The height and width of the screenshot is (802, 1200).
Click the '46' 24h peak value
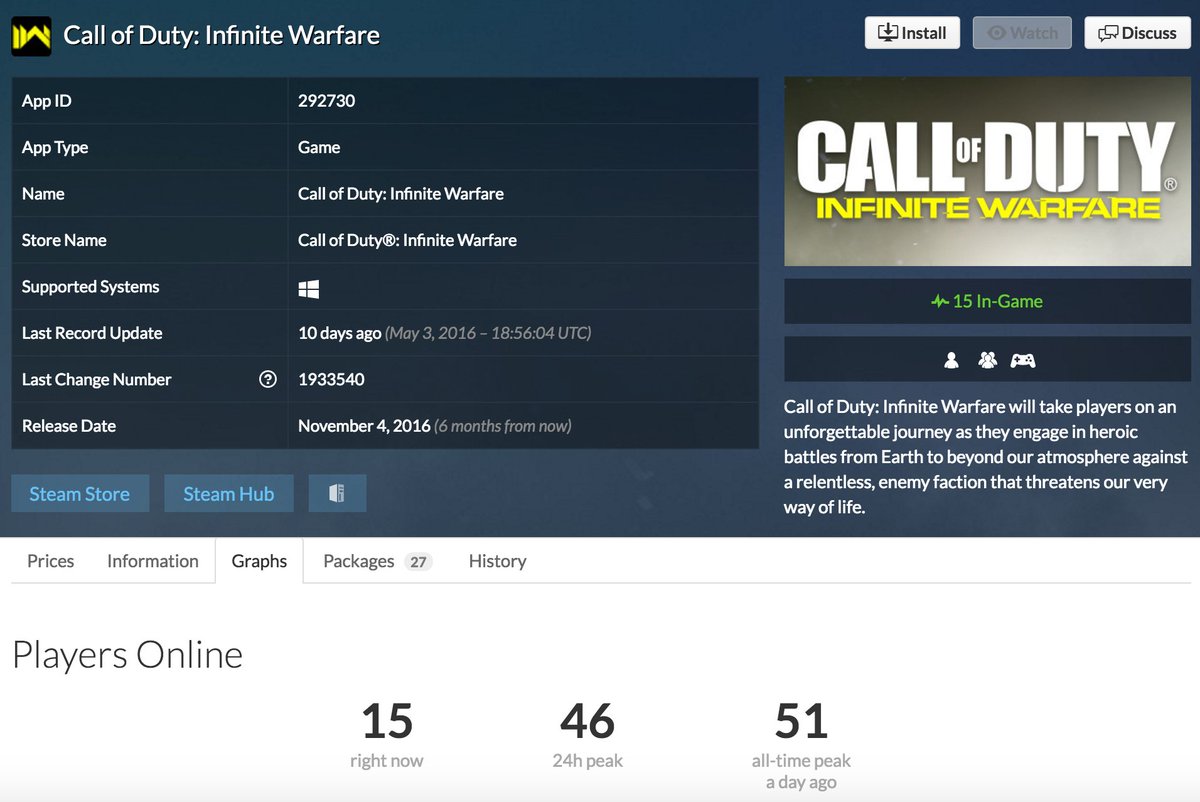click(x=587, y=721)
